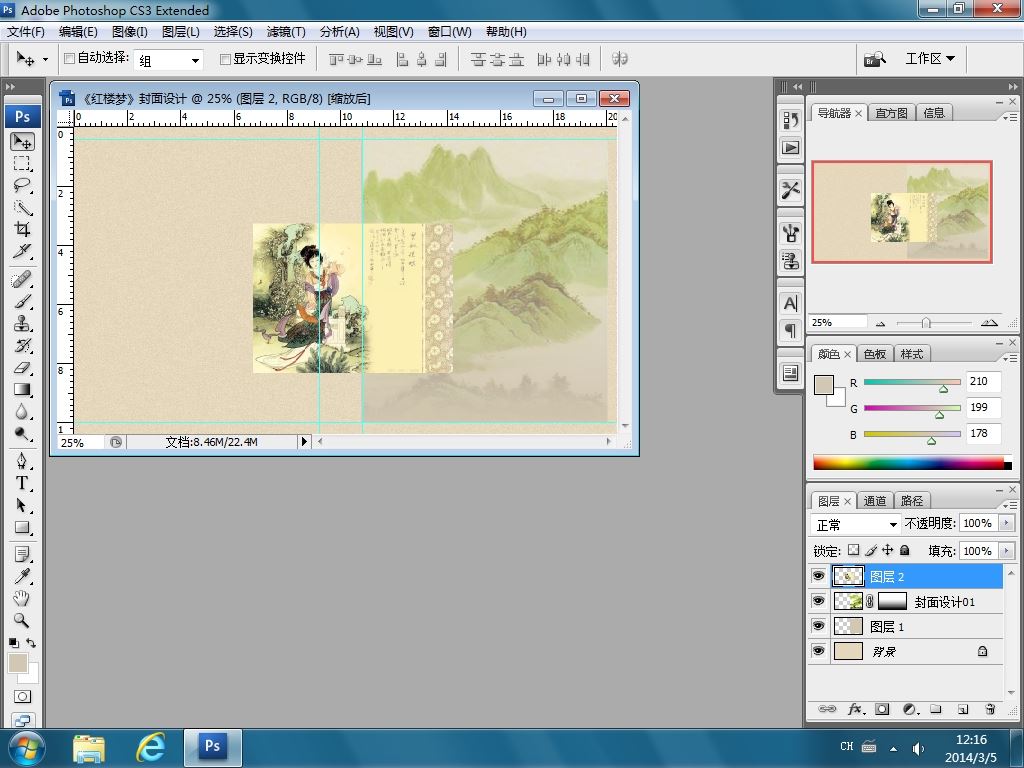1024x768 pixels.
Task: Open 图像(I) menu
Action: point(130,31)
